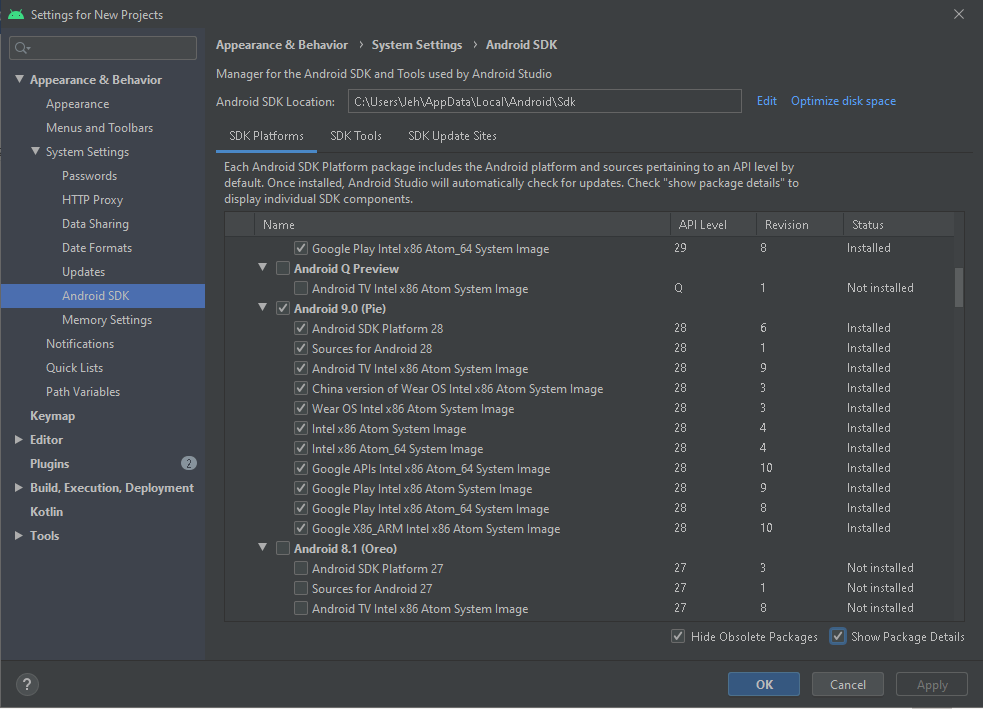Image resolution: width=983 pixels, height=709 pixels.
Task: Click the search magnifier icon in sidebar
Action: (x=22, y=48)
